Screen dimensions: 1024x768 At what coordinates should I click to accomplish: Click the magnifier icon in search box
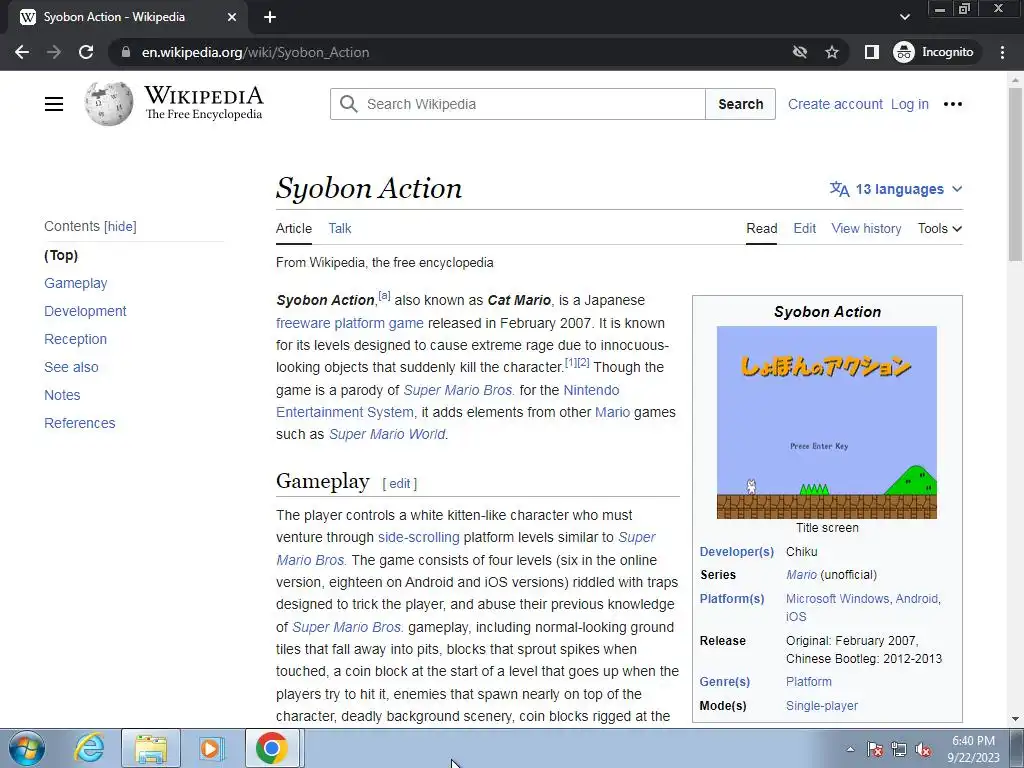tap(349, 104)
